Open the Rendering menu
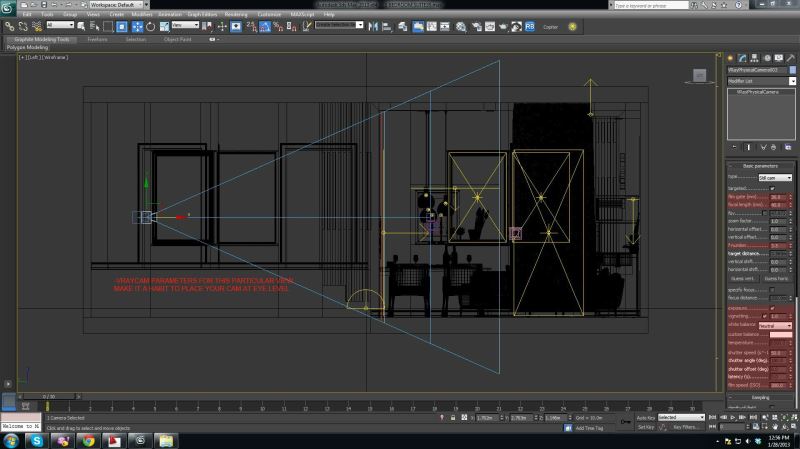Image resolution: width=800 pixels, height=449 pixels. 236,14
